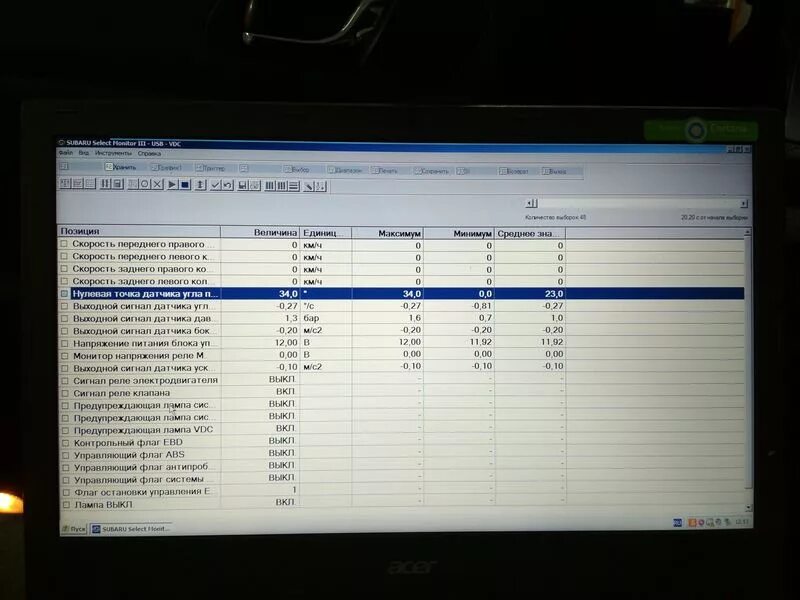Image resolution: width=800 pixels, height=600 pixels.
Task: Click the icon right of the pause bars
Action: (118, 184)
